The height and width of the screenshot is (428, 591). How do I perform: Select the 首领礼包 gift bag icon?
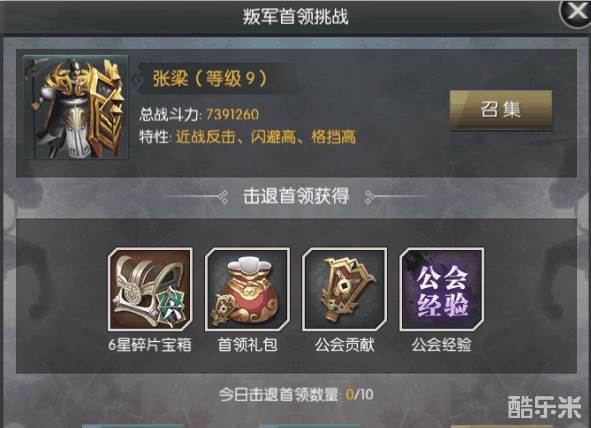point(247,289)
